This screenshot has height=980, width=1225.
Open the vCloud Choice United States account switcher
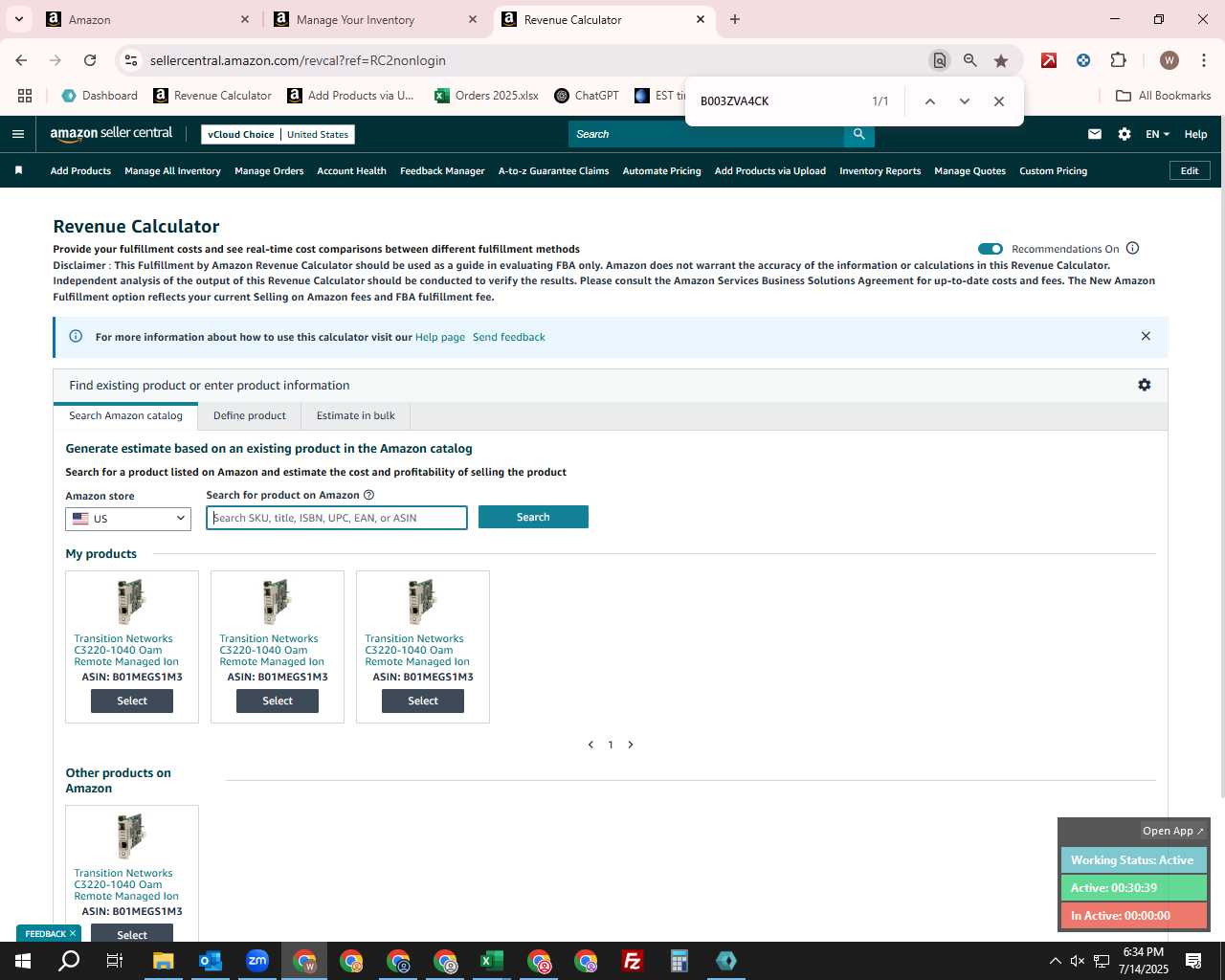coord(278,134)
